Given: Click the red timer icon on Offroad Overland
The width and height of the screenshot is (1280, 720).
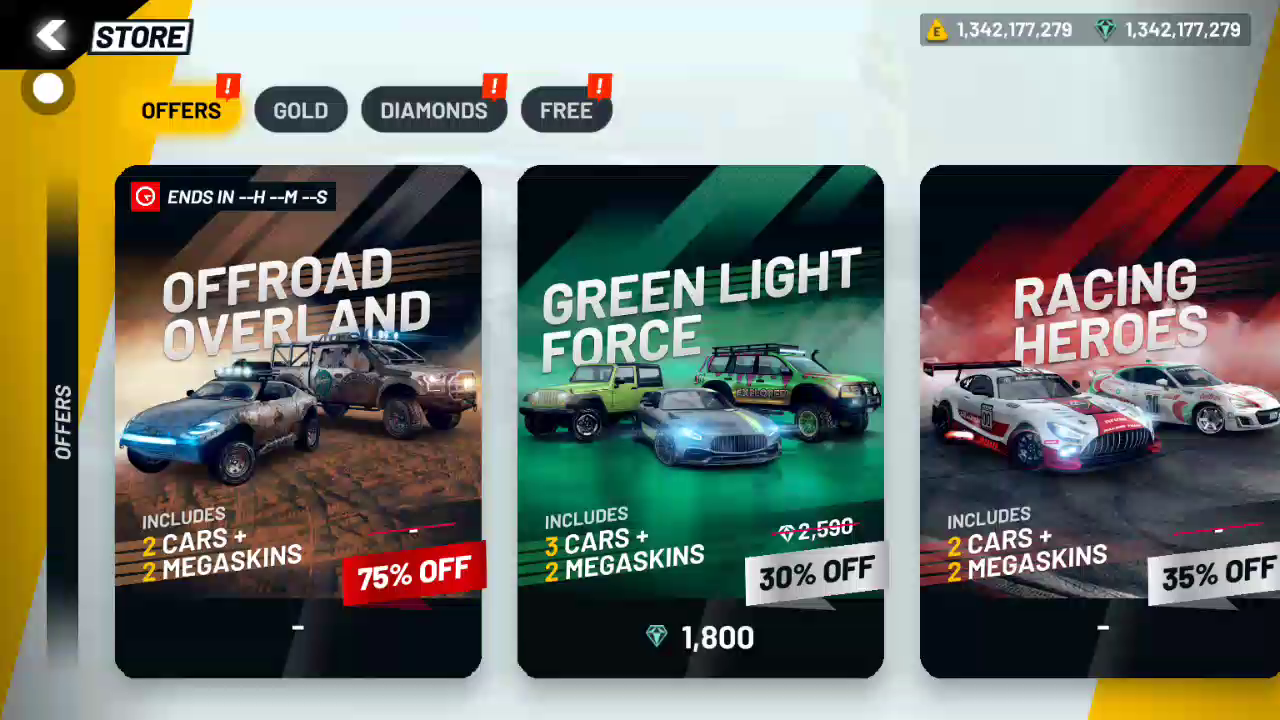Looking at the screenshot, I should 146,197.
